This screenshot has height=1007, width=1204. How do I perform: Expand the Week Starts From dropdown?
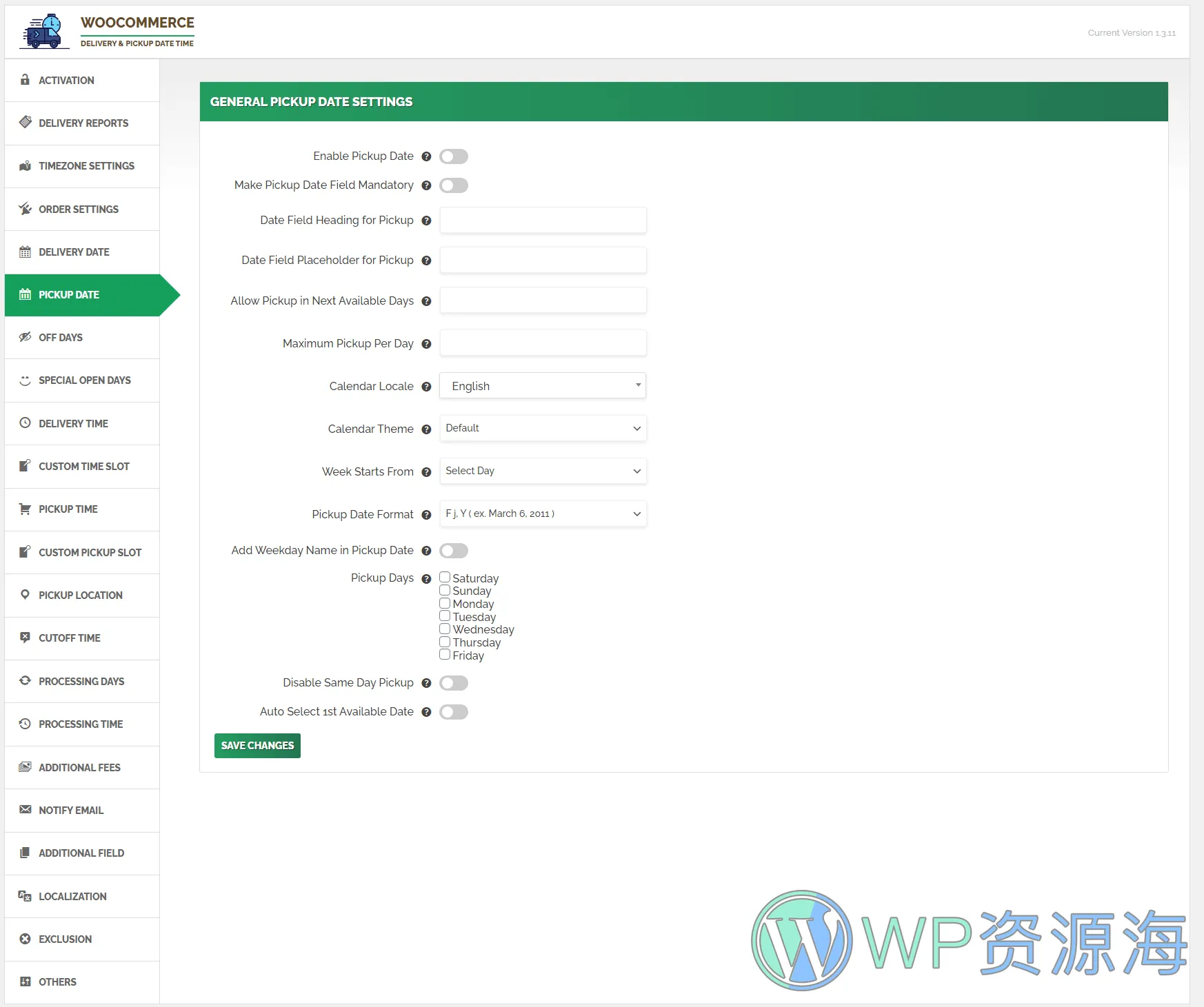(543, 471)
